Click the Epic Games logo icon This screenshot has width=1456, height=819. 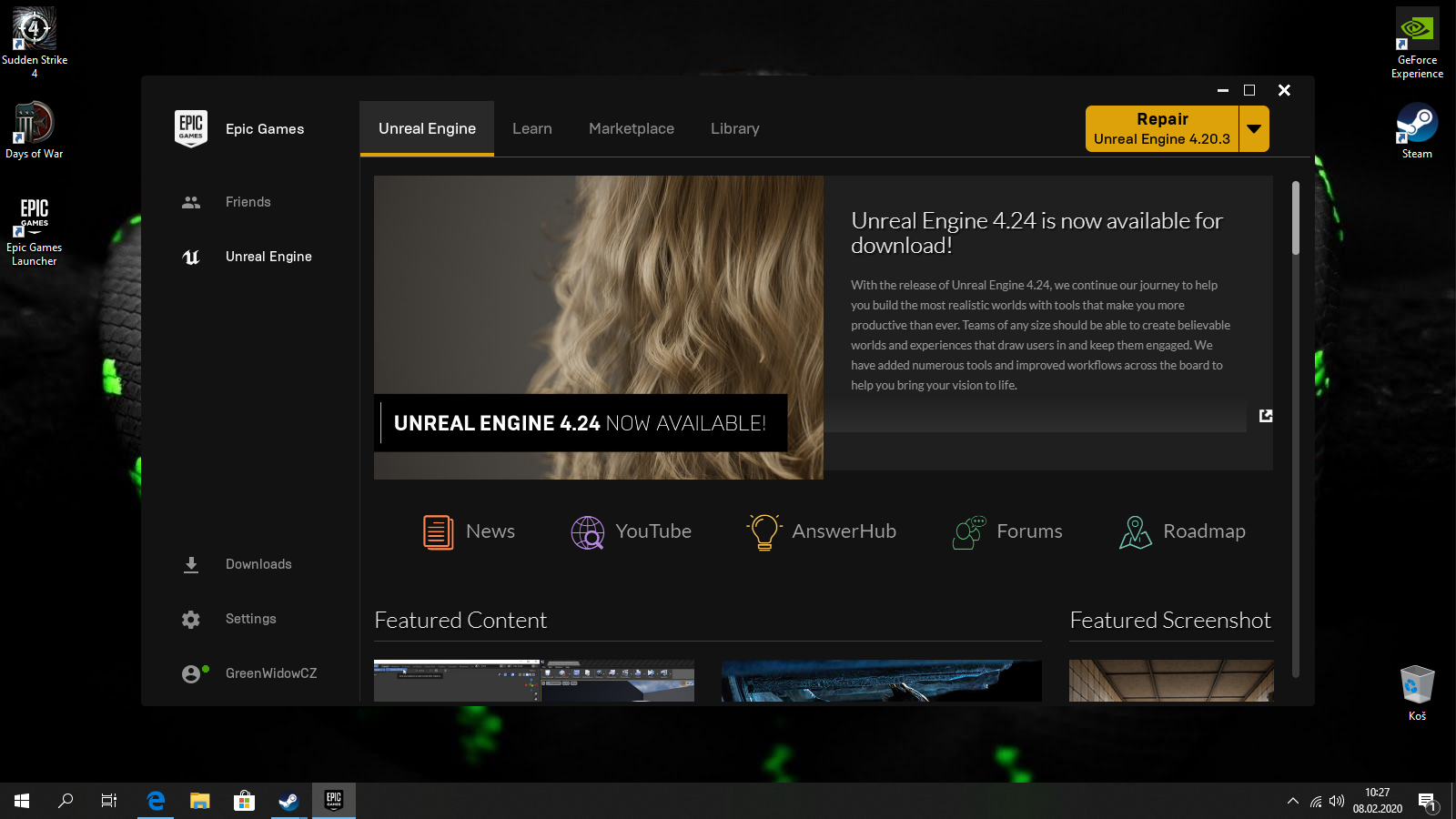[x=191, y=128]
